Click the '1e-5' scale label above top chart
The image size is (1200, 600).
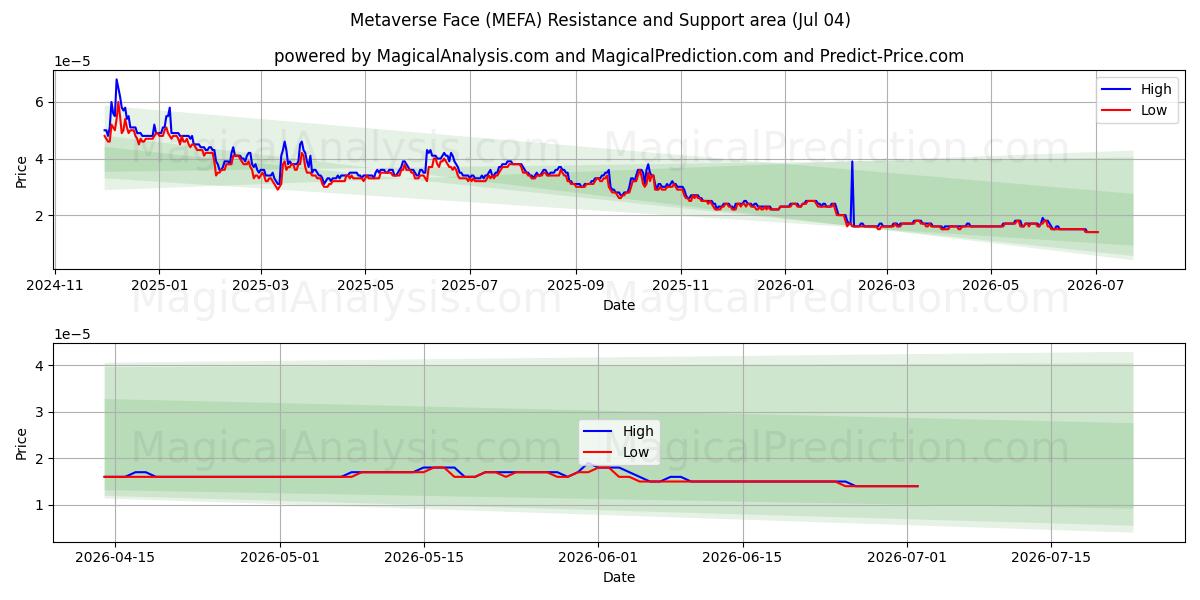tap(72, 61)
